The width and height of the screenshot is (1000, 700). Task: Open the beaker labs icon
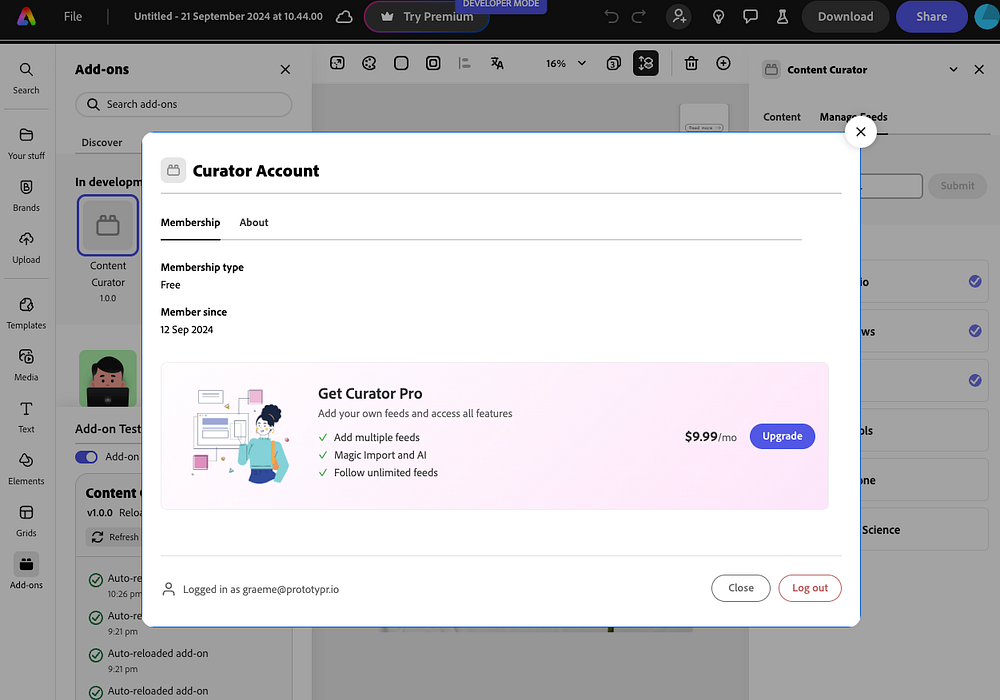coord(783,17)
